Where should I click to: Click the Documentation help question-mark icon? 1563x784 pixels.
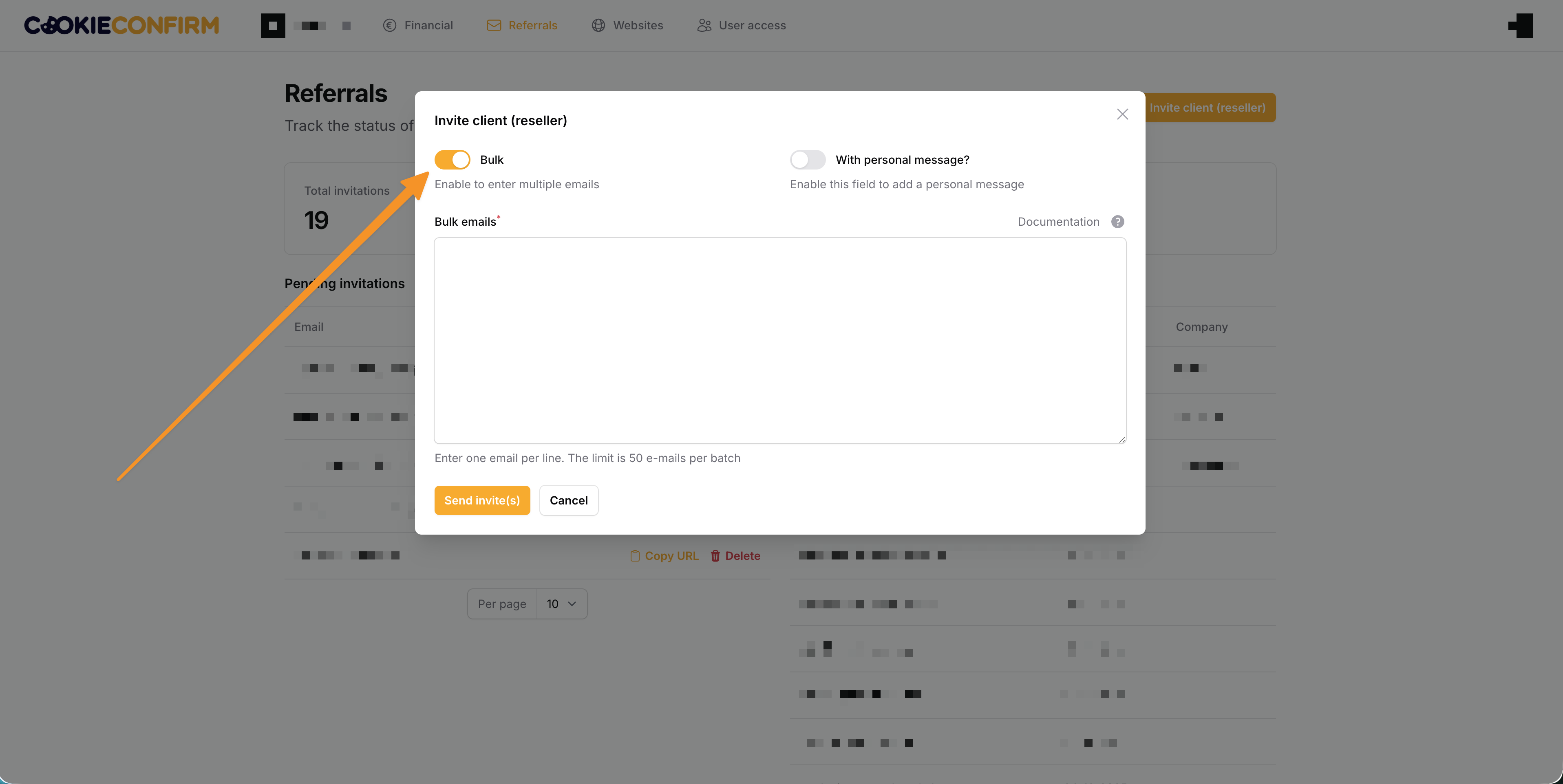tap(1117, 222)
